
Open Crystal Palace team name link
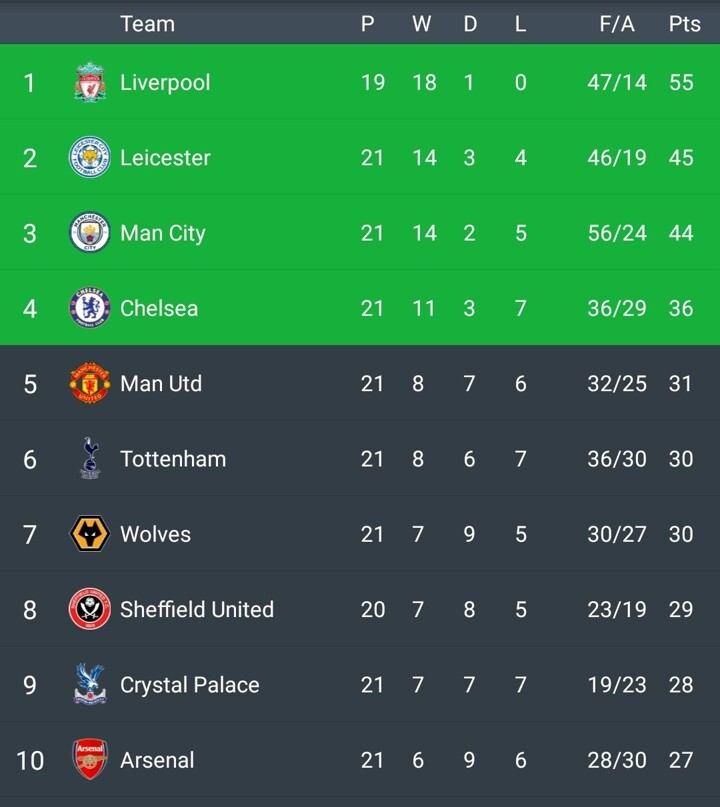point(190,685)
